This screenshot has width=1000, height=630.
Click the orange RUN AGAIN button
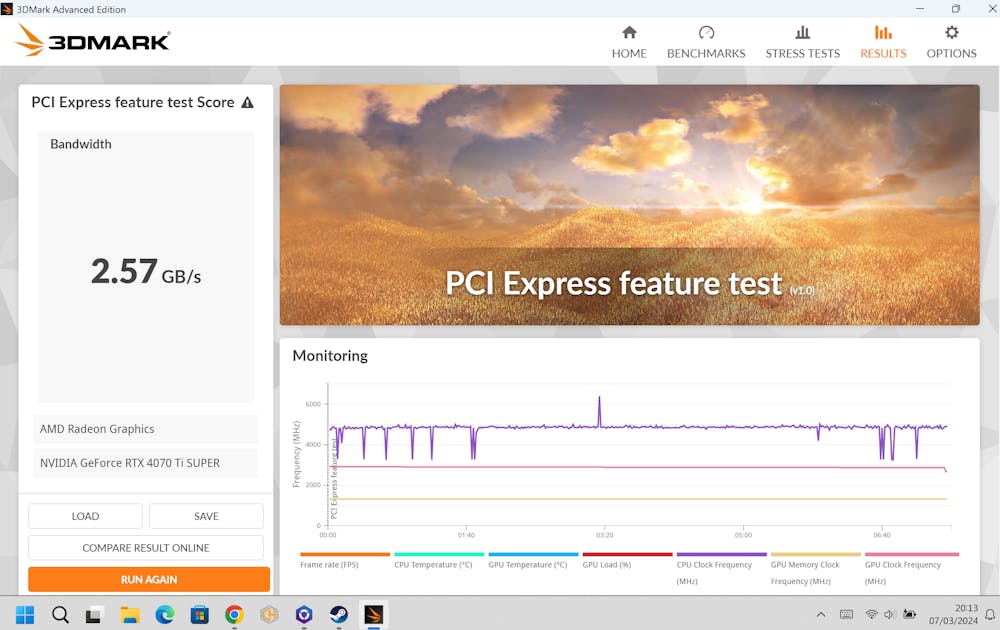pyautogui.click(x=149, y=579)
